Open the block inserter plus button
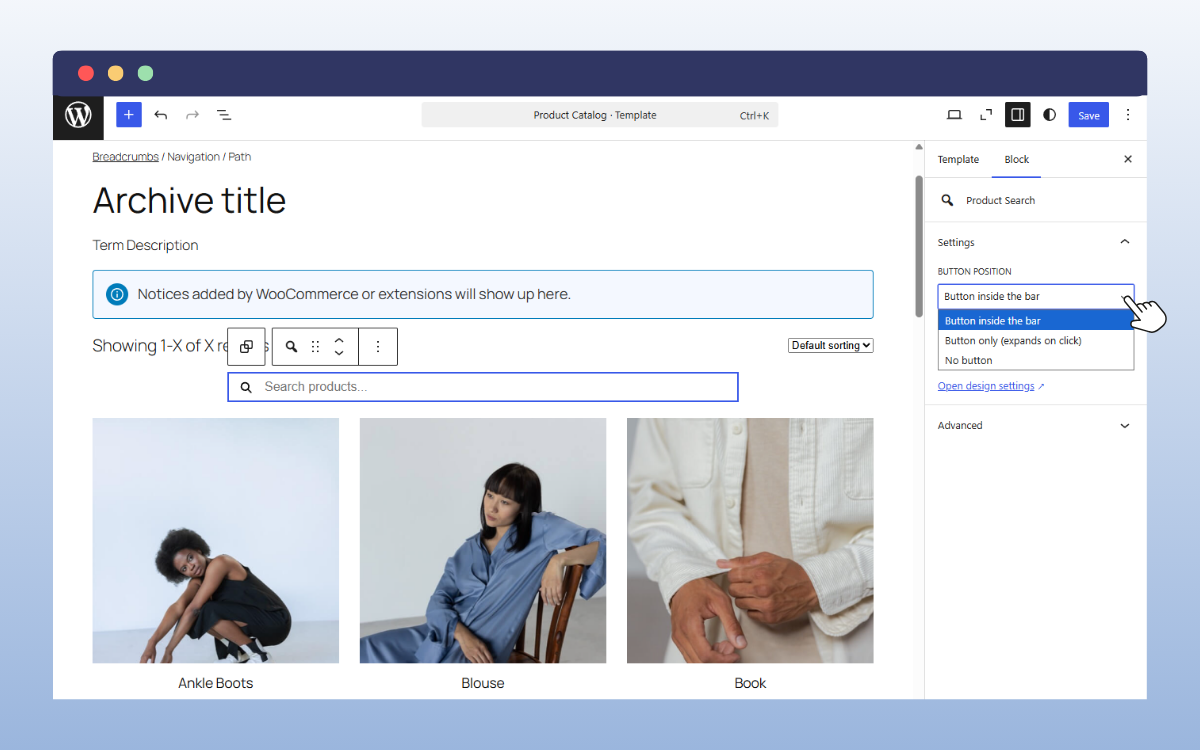1200x750 pixels. 129,115
